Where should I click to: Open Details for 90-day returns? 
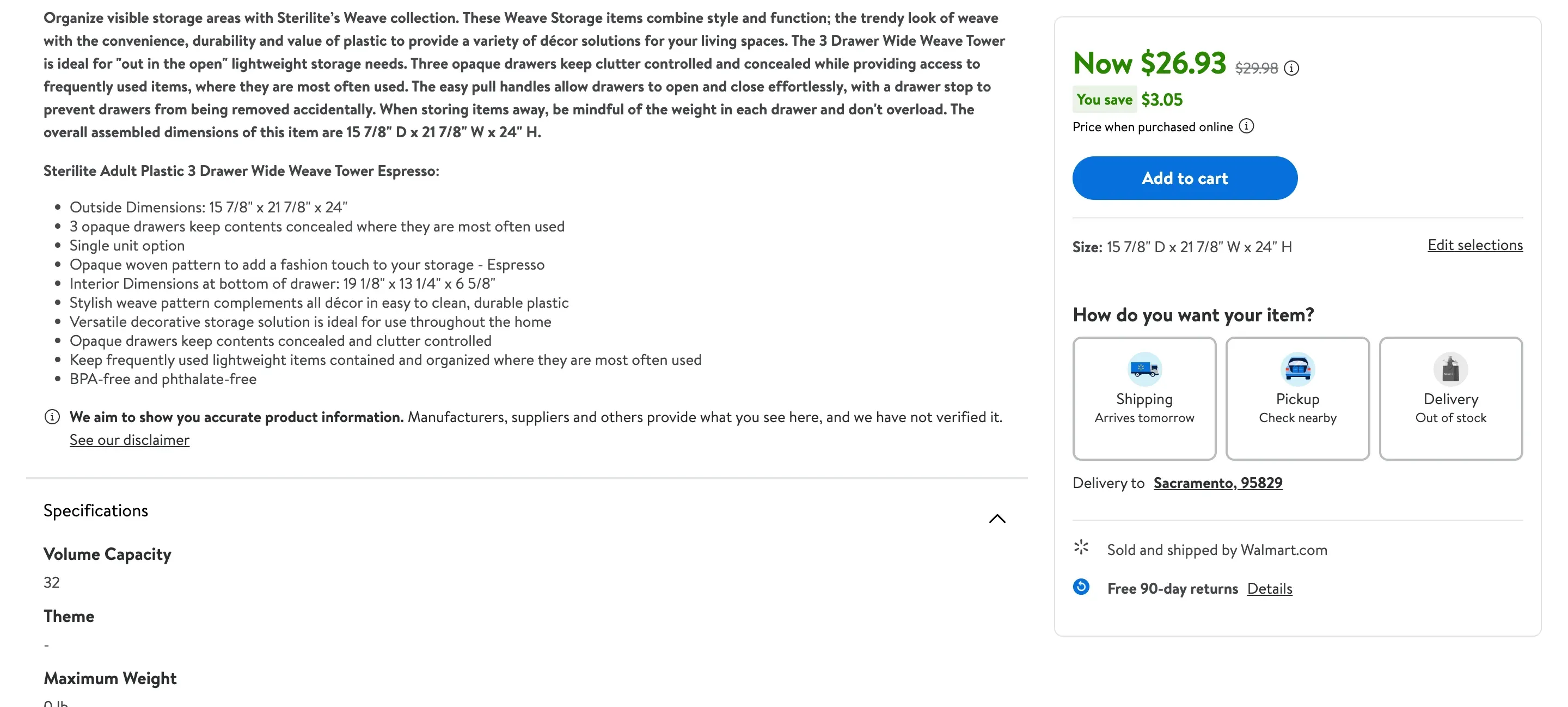pyautogui.click(x=1270, y=588)
